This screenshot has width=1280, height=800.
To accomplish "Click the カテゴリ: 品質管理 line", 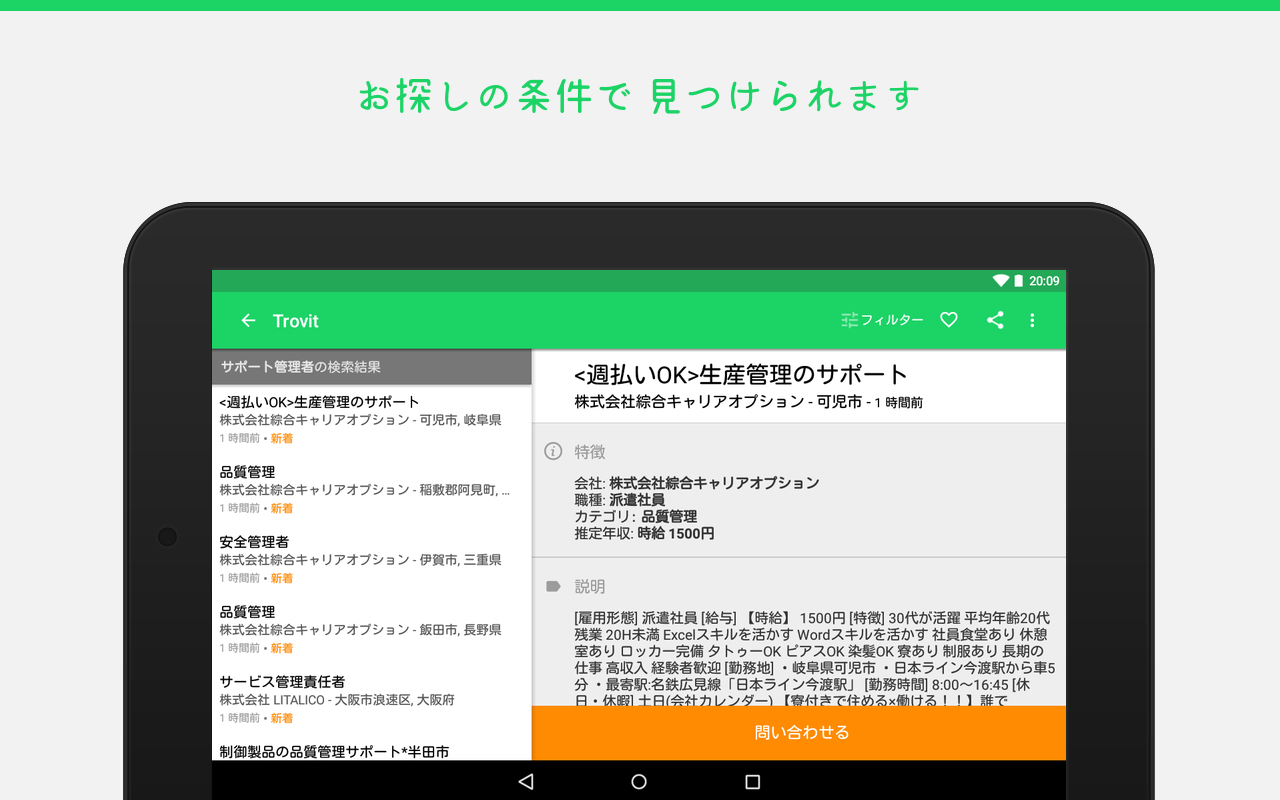I will [x=636, y=517].
